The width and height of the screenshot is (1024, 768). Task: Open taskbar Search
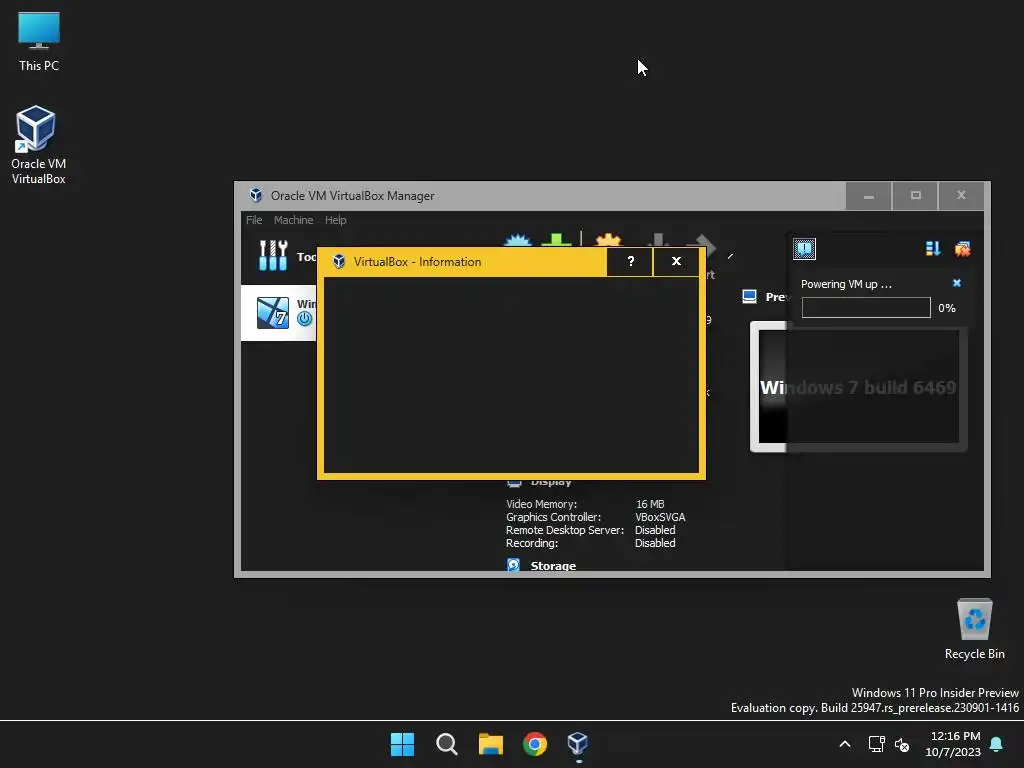tap(447, 744)
